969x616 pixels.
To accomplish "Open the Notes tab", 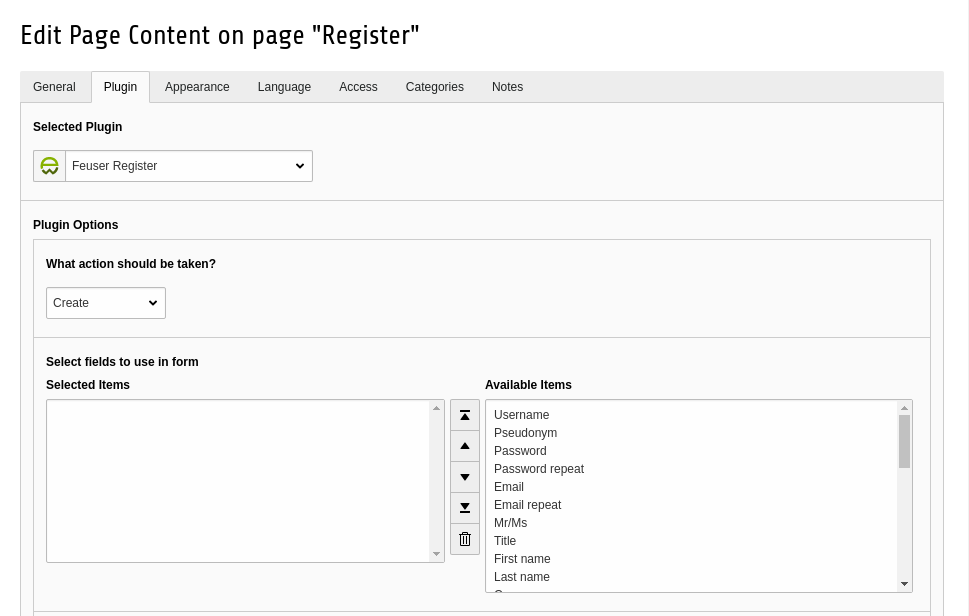I will tap(507, 87).
